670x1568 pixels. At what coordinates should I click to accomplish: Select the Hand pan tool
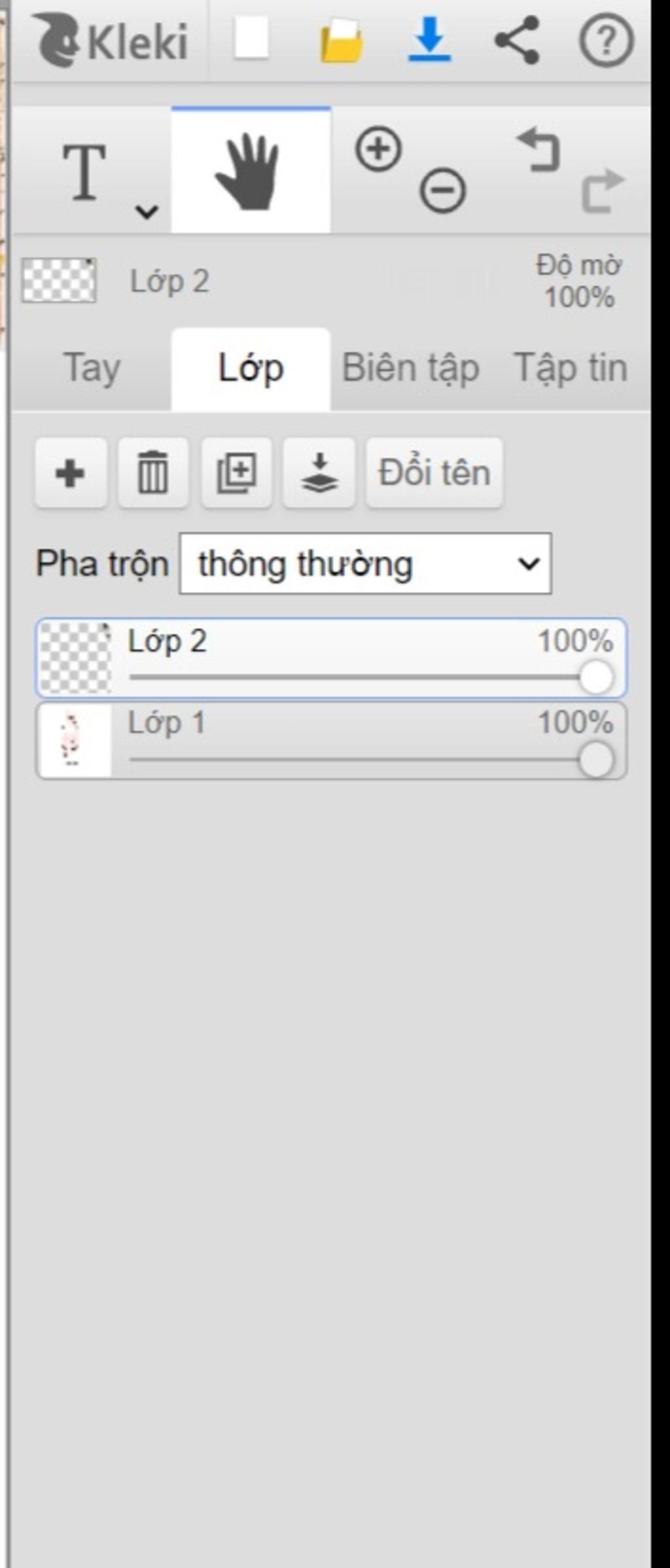pos(251,171)
